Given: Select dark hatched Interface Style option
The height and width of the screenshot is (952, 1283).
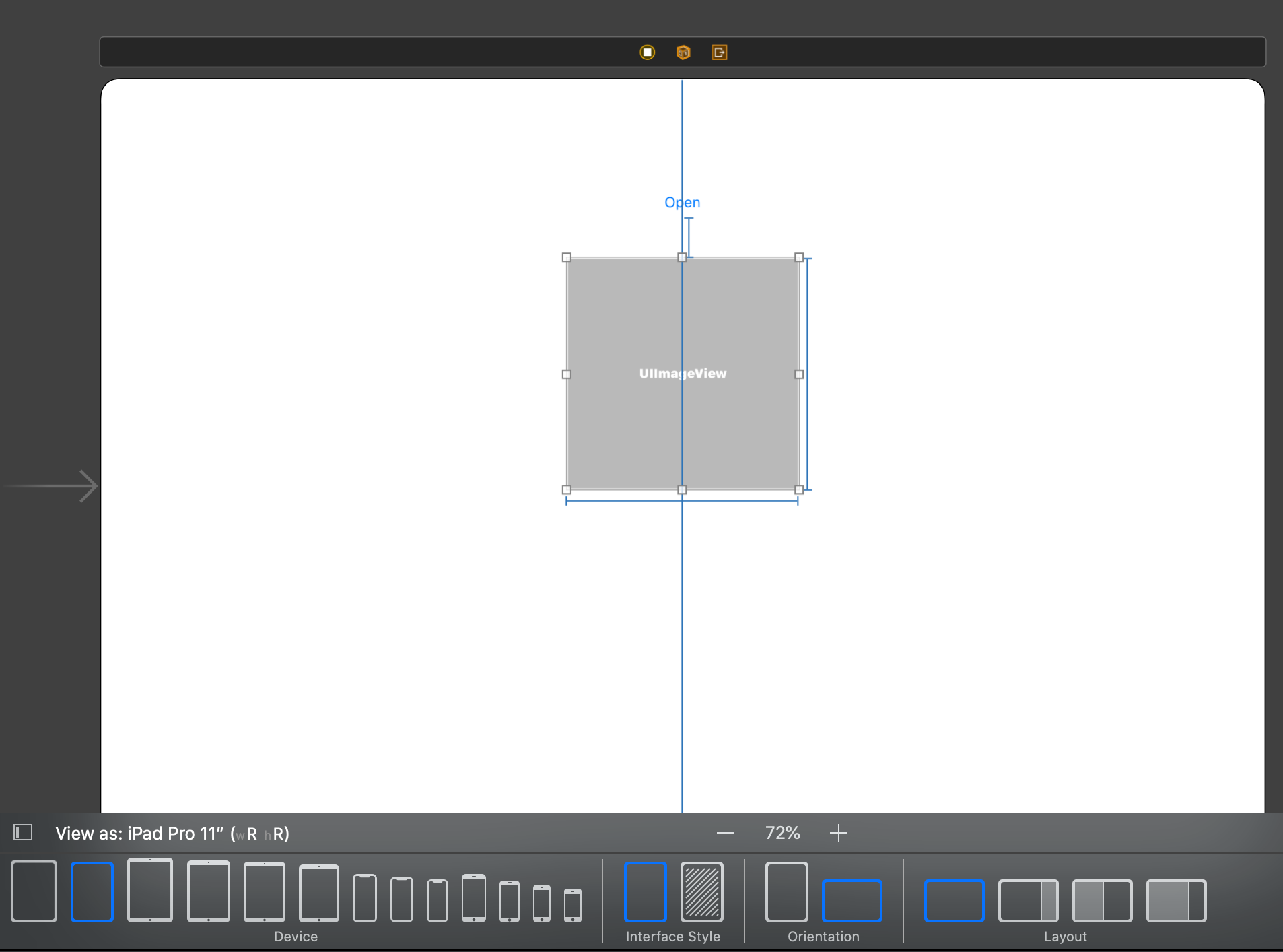Looking at the screenshot, I should coord(702,891).
